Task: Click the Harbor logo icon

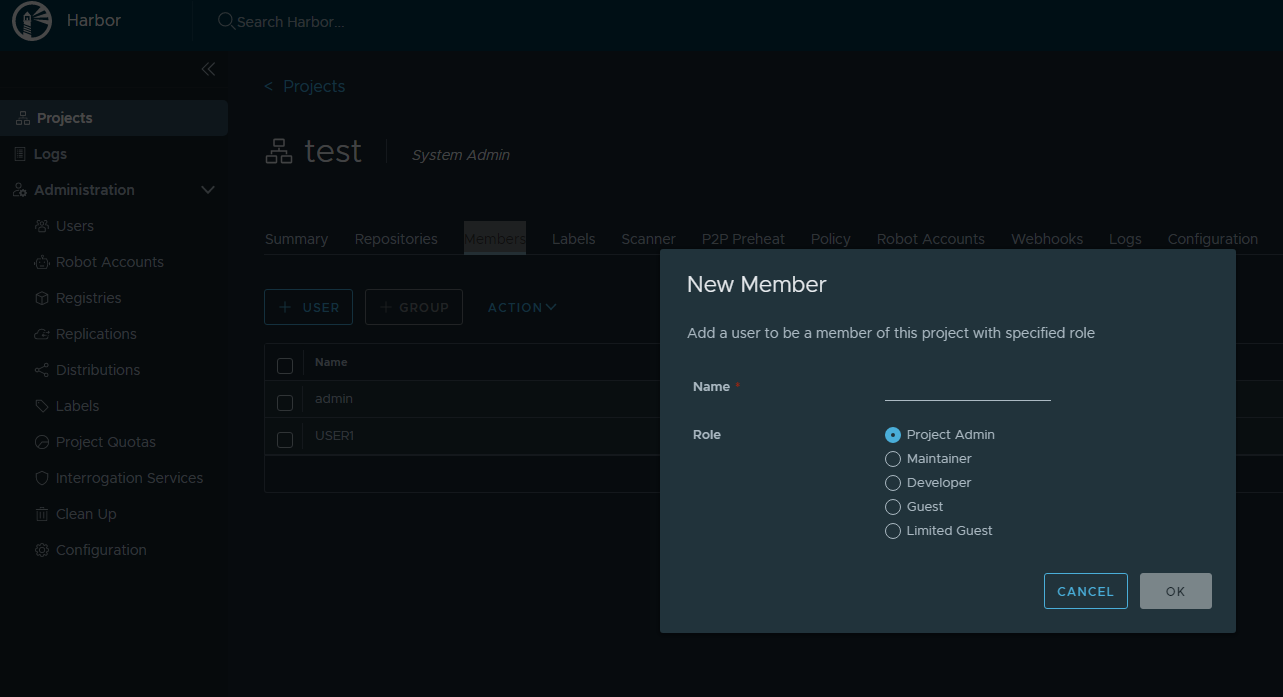Action: coord(32,21)
